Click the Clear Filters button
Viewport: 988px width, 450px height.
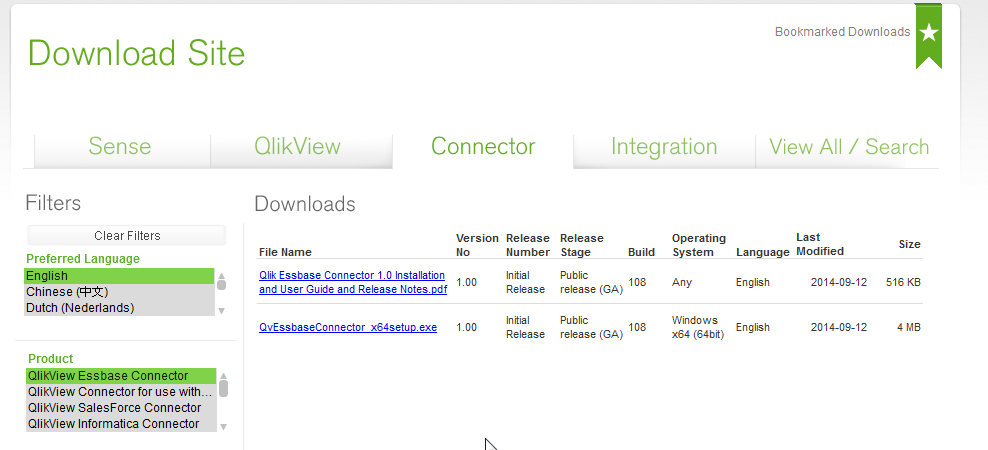(127, 236)
